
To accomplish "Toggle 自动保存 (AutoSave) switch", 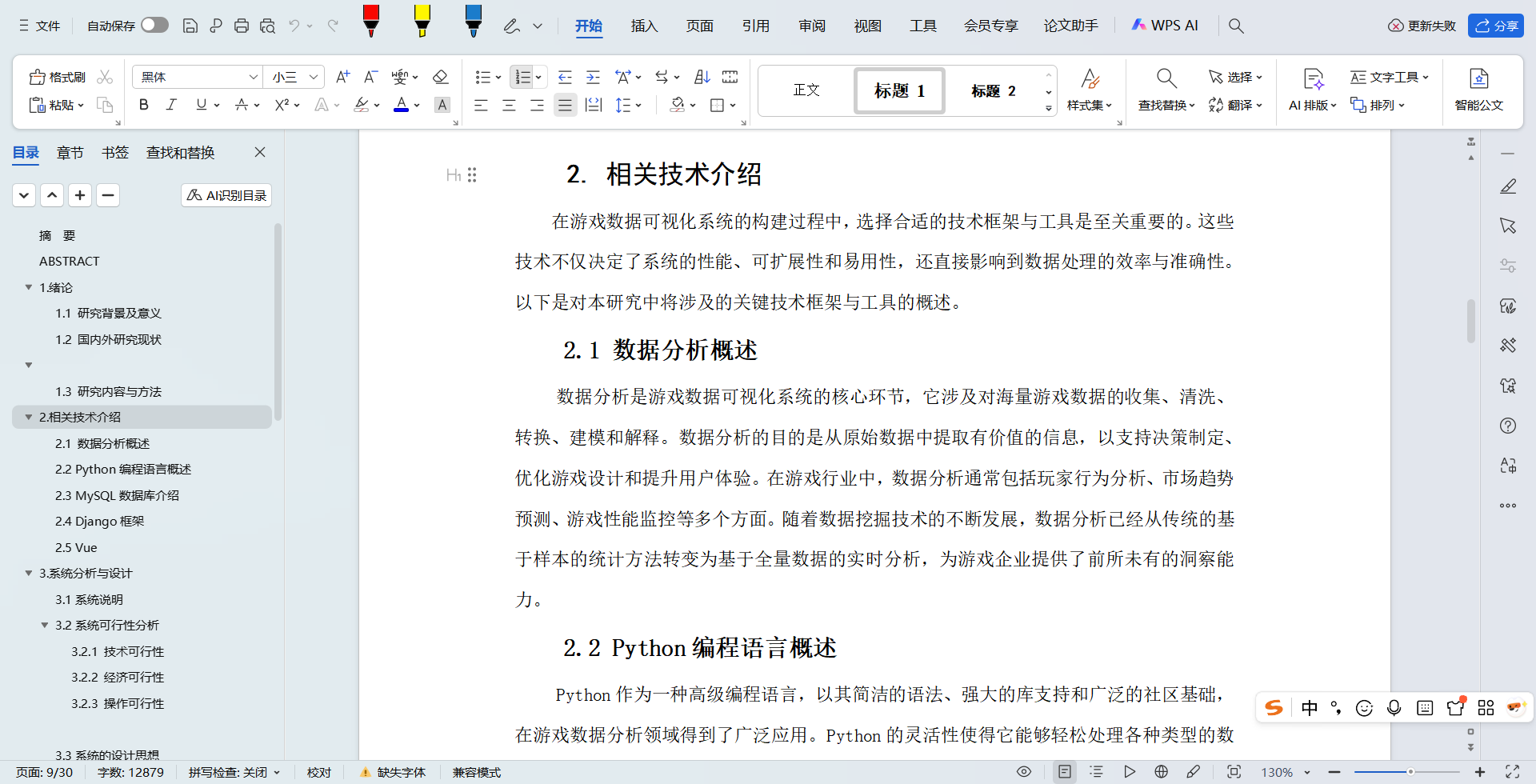I will tap(154, 25).
